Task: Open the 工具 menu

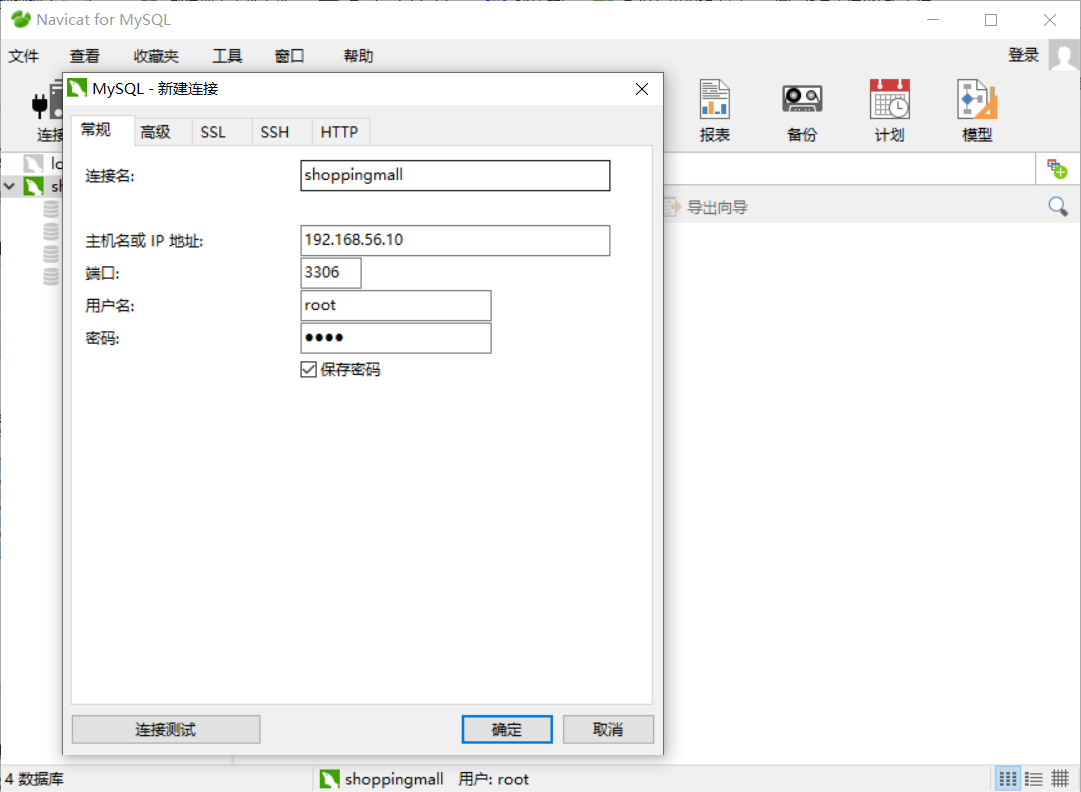Action: 227,56
